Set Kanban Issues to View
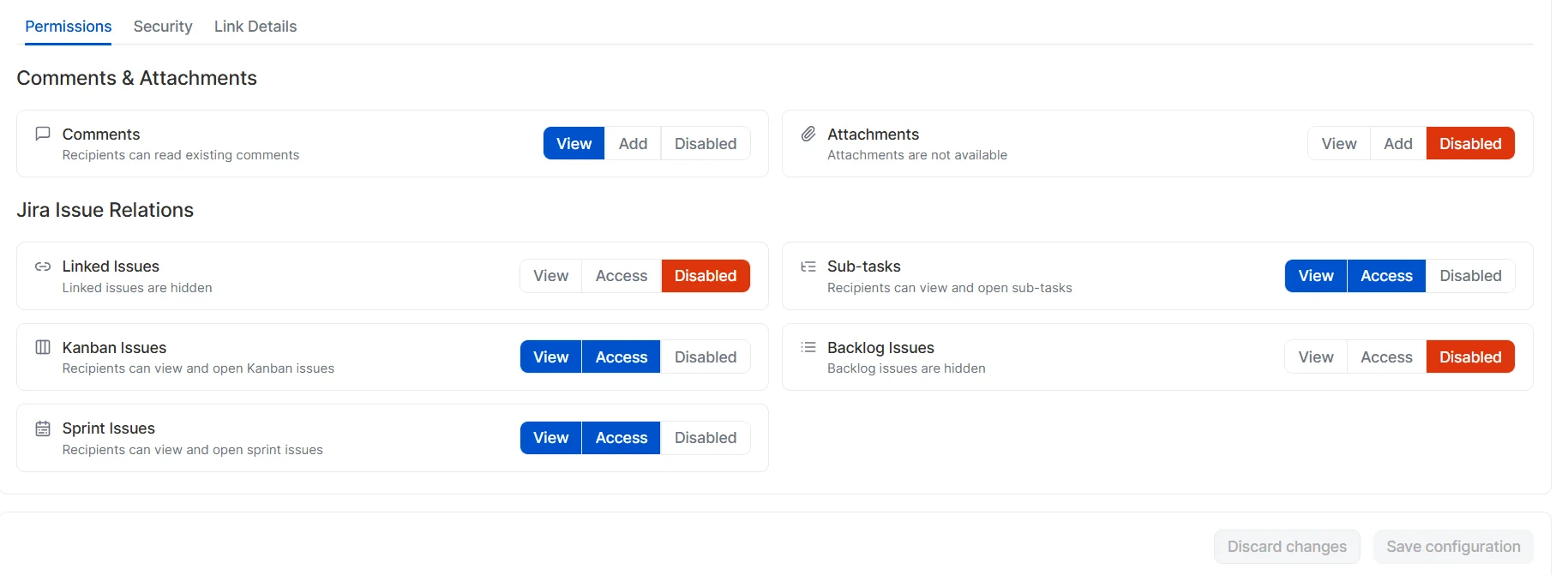The image size is (1568, 575). click(550, 356)
